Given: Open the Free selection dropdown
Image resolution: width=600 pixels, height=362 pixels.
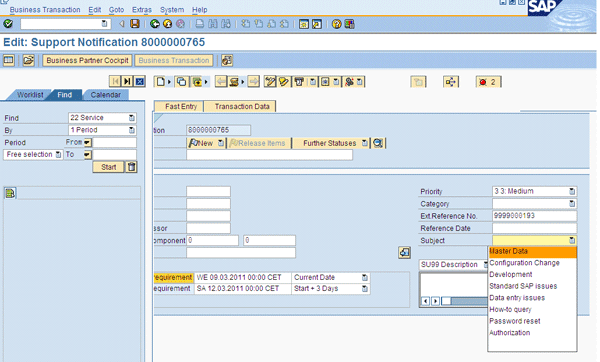Looking at the screenshot, I should (58, 155).
